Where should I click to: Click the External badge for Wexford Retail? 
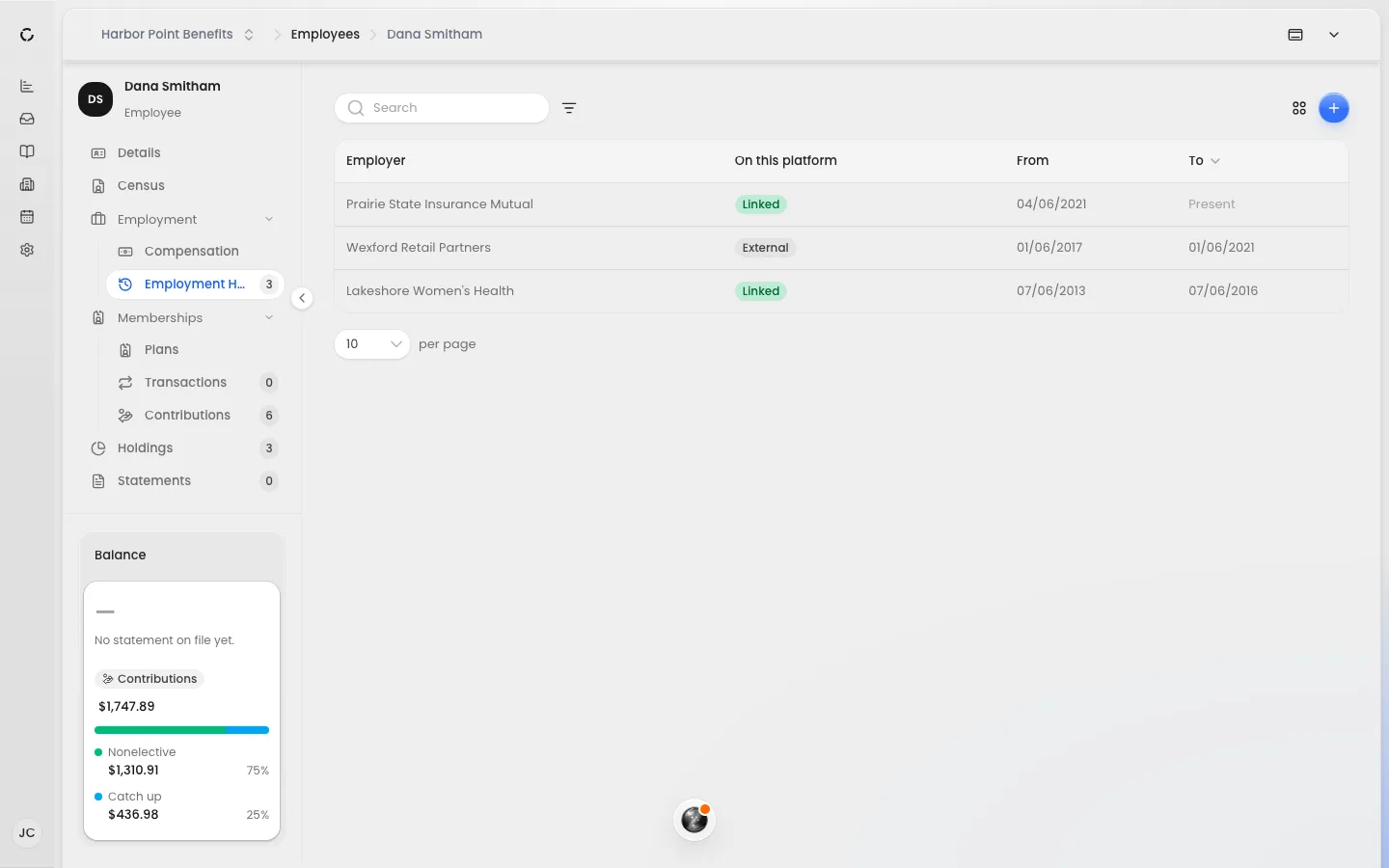point(765,248)
